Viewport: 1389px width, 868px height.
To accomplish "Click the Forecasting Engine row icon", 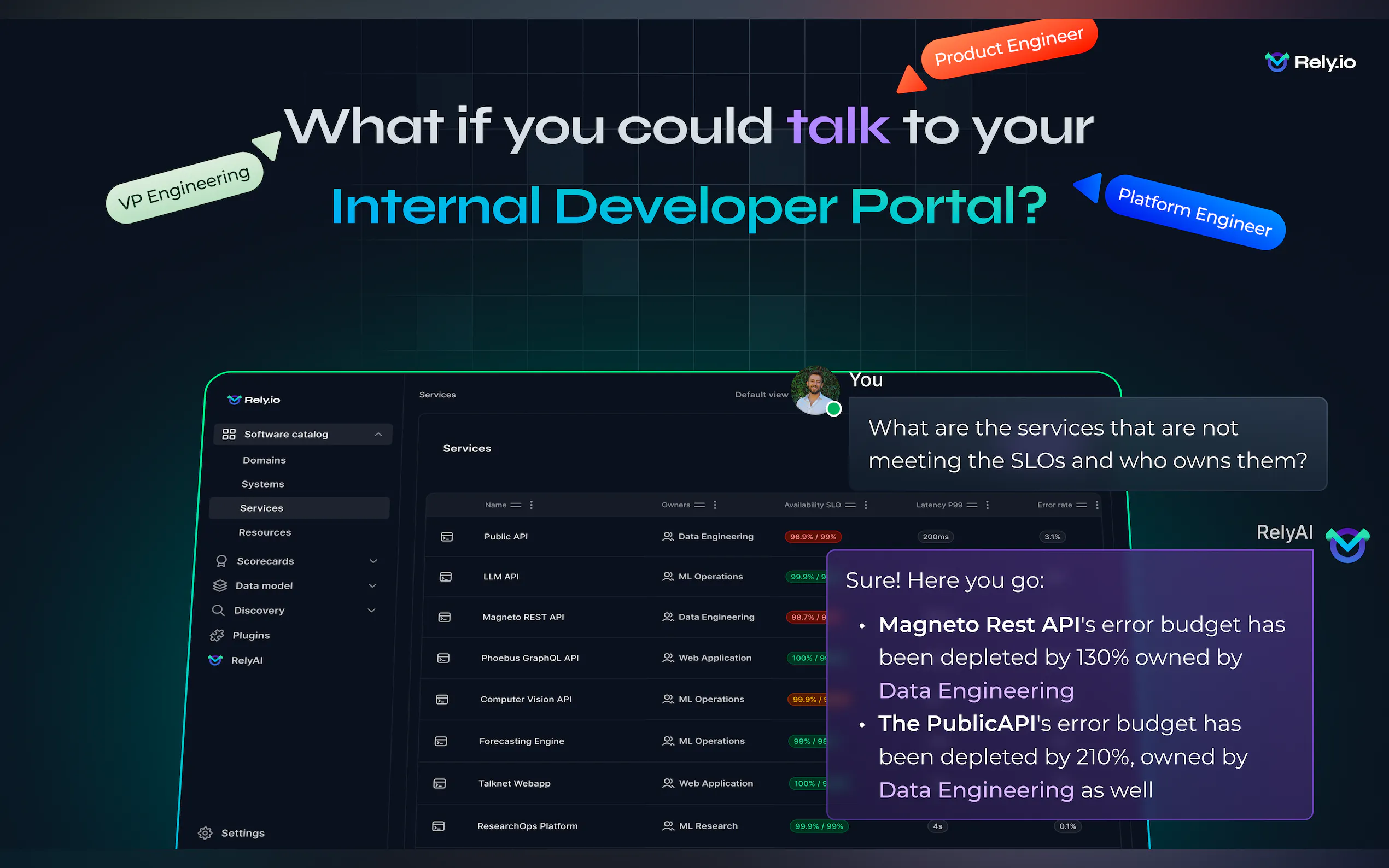I will click(x=441, y=741).
